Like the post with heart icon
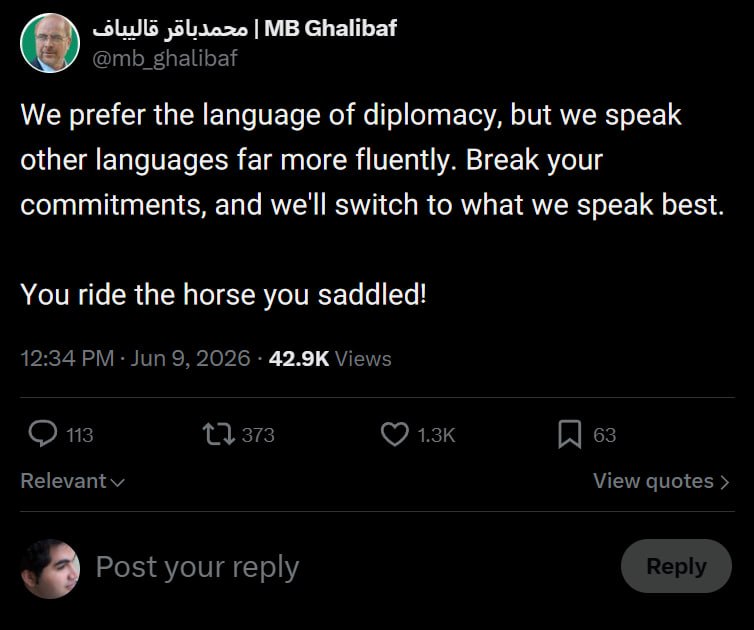 [x=395, y=434]
